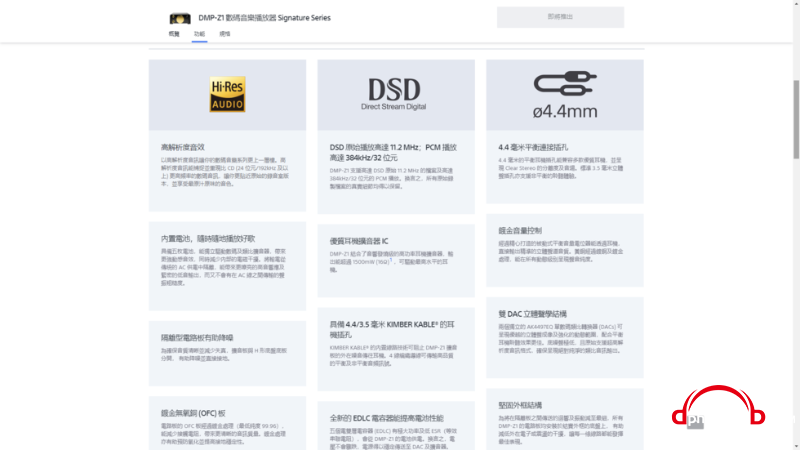Click the DSD Direct Stream Digital logo

coord(394,94)
